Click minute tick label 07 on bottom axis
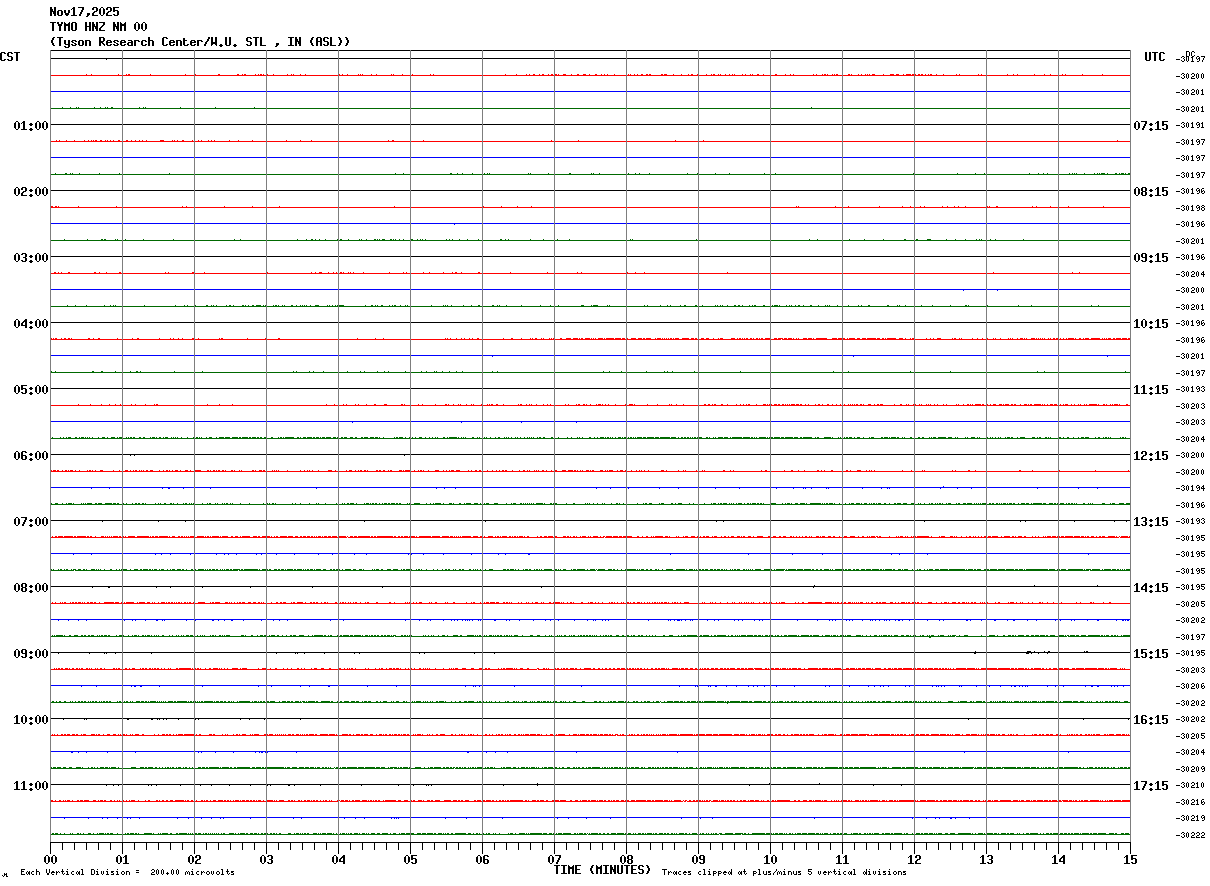1210x886 pixels. (554, 859)
